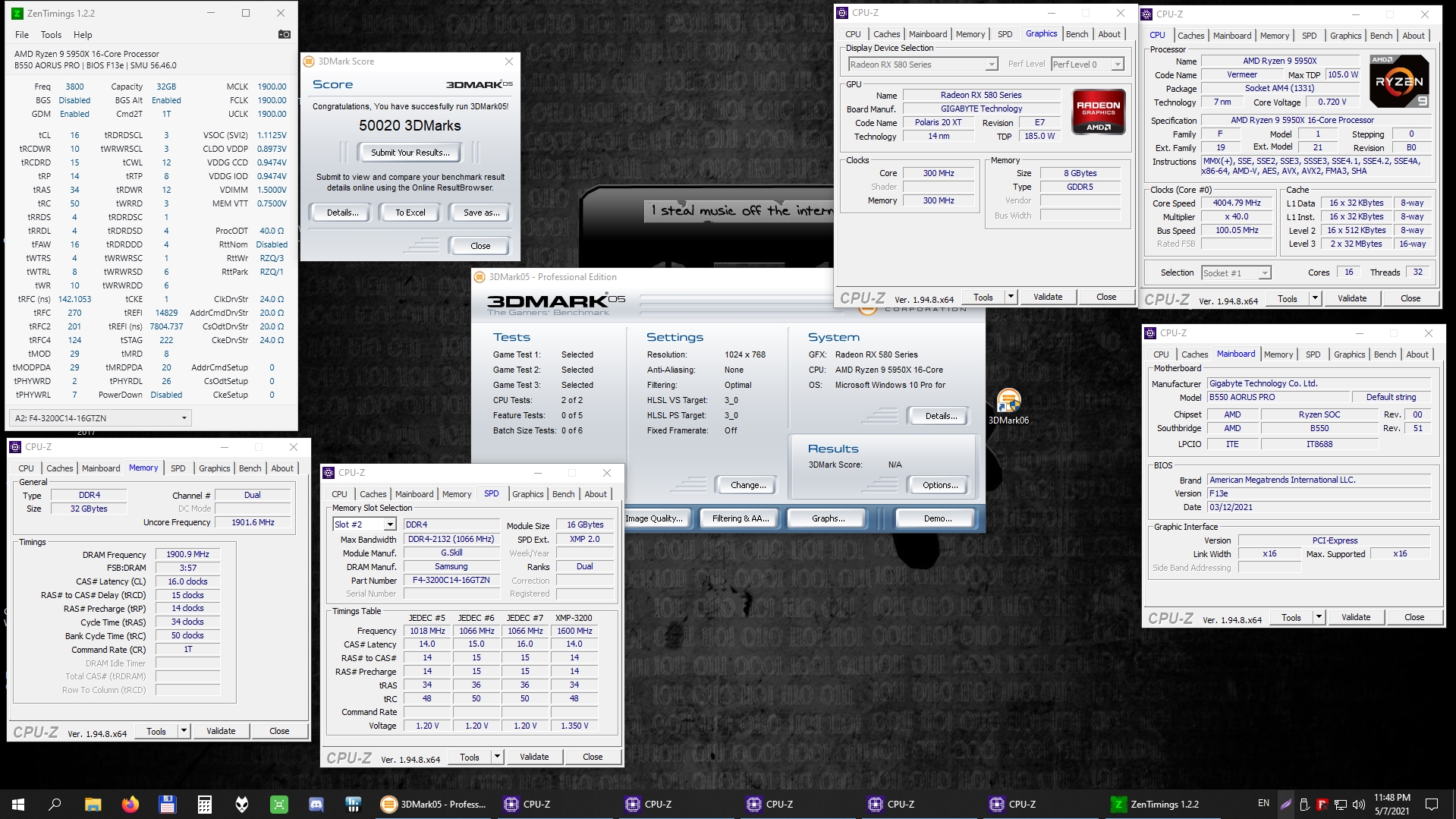Open Graphs button in 3DMark05
The height and width of the screenshot is (819, 1456).
click(828, 518)
